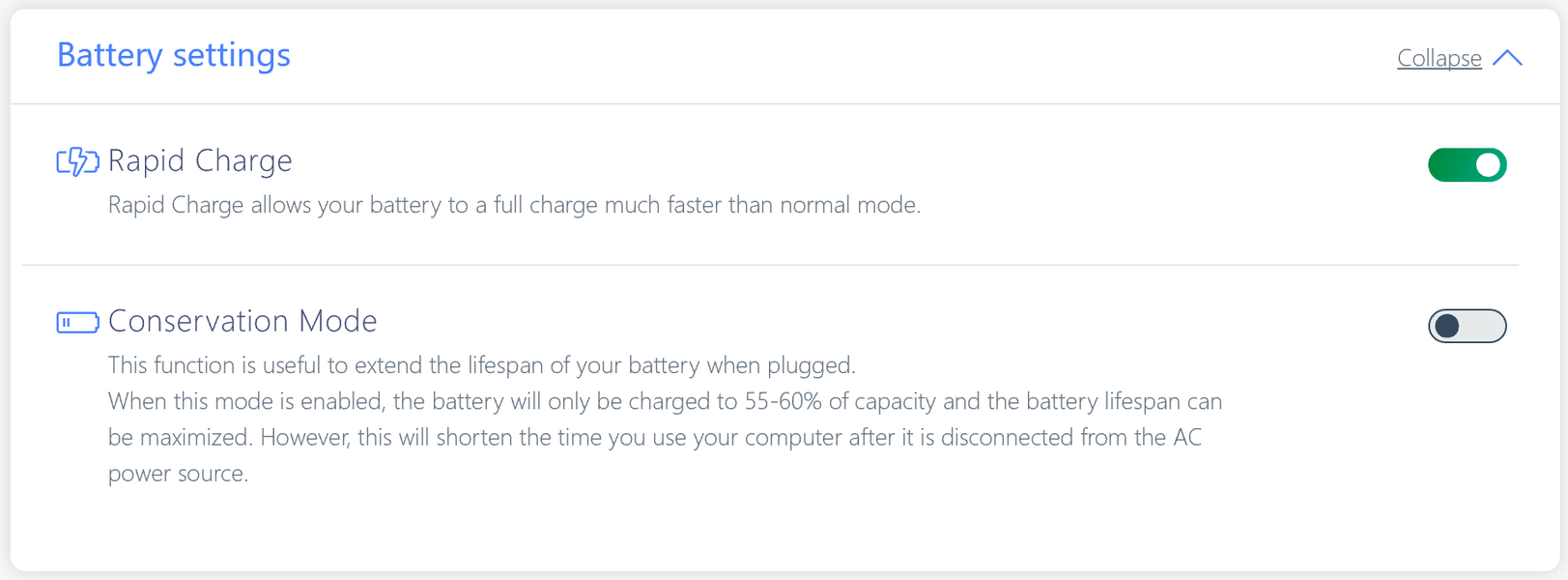Click the Rapid Charge description sentence

(x=514, y=205)
